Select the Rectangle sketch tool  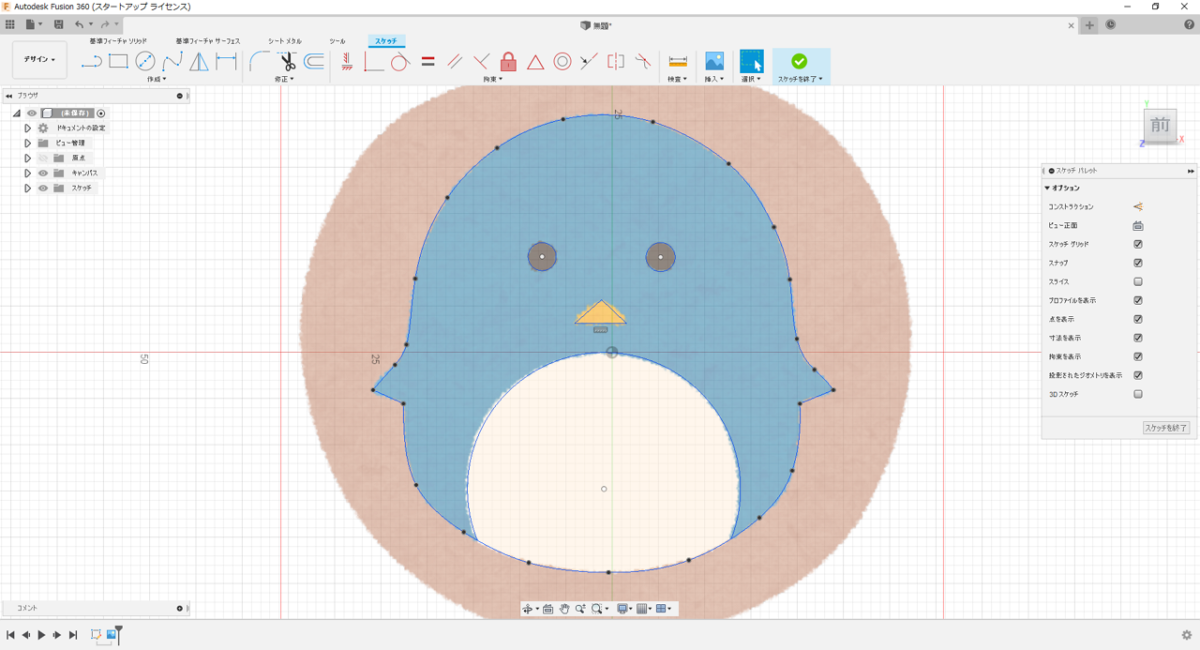point(118,62)
